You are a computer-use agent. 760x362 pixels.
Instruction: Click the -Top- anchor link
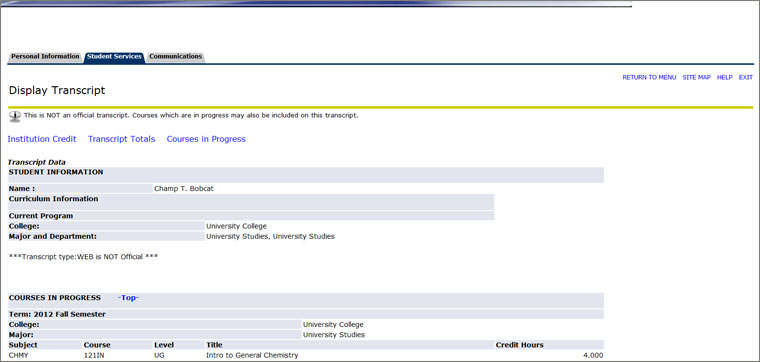(x=128, y=298)
